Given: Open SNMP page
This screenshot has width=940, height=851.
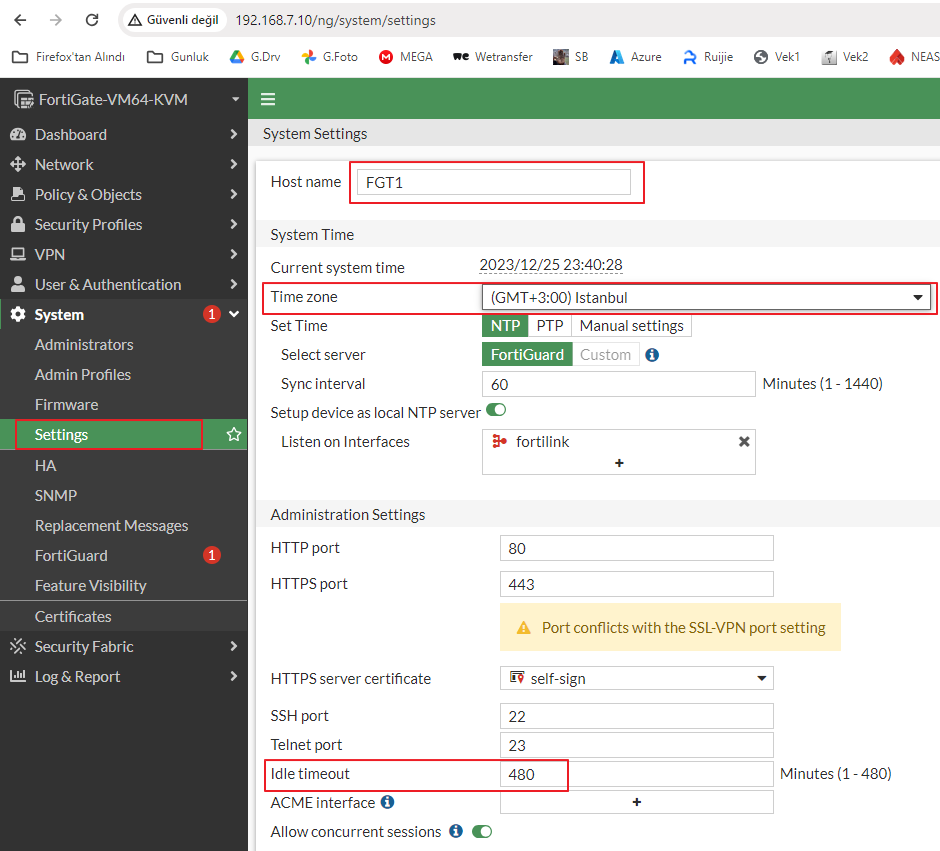Looking at the screenshot, I should coord(56,496).
